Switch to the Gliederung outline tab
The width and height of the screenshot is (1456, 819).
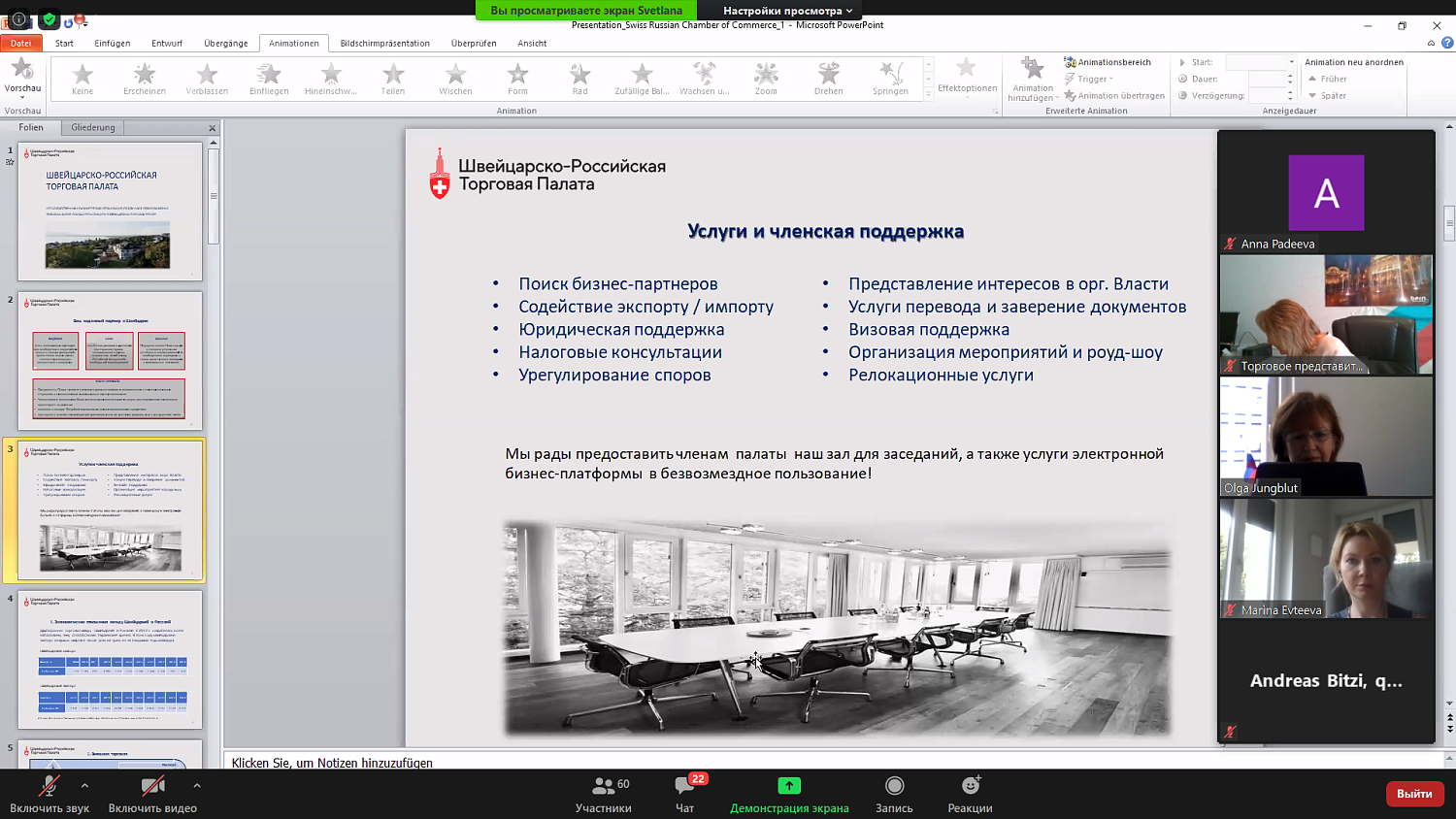pos(93,127)
